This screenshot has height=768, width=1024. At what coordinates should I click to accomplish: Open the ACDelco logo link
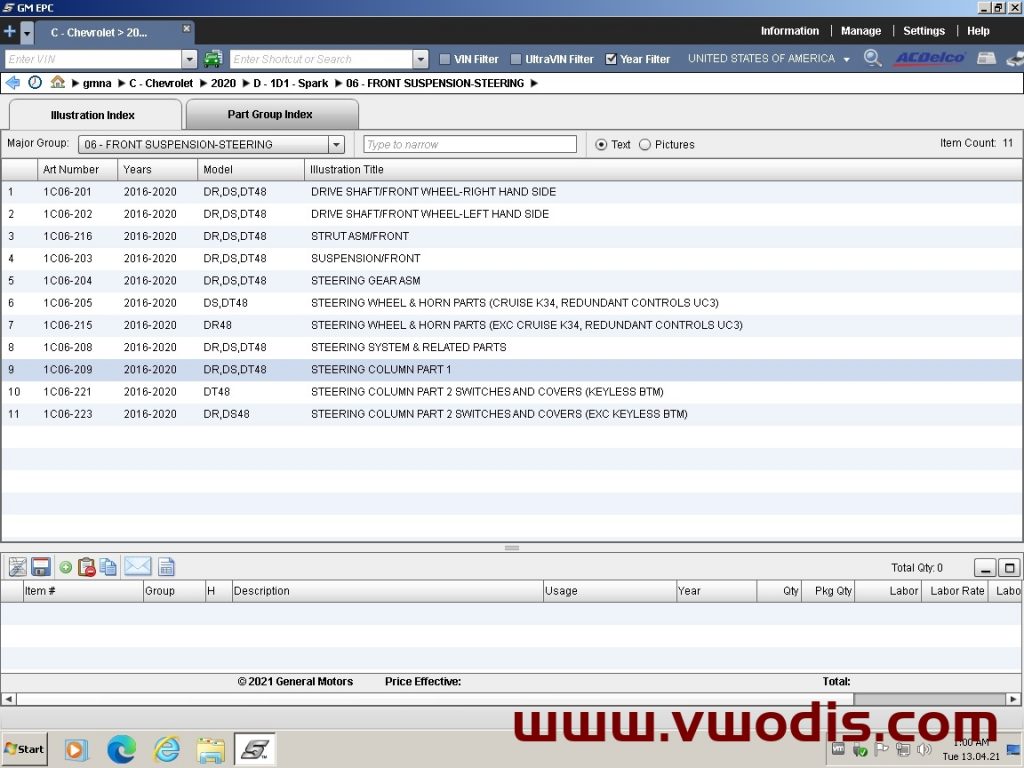point(930,58)
